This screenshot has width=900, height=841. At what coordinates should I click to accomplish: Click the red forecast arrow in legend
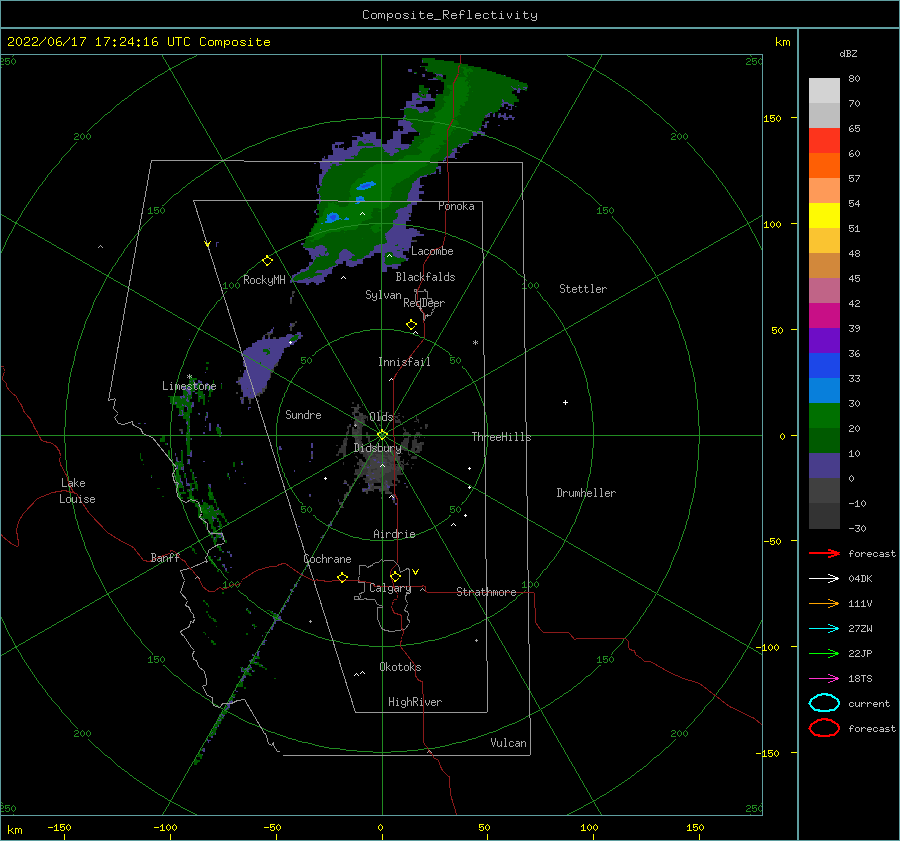(x=824, y=553)
